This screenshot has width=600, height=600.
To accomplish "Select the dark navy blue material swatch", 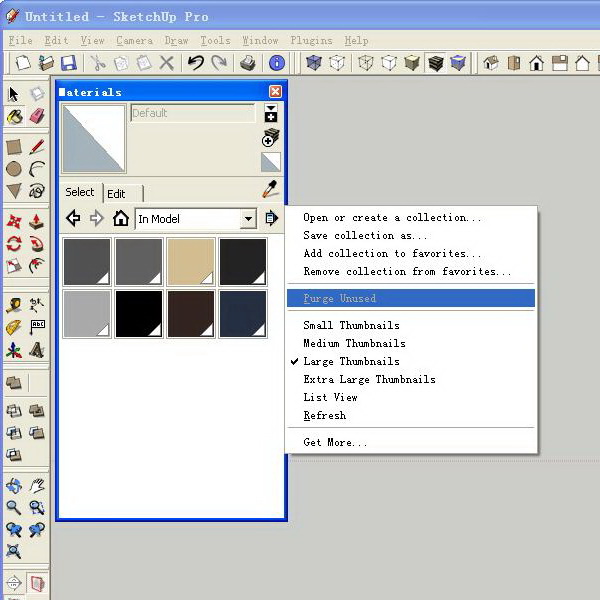I will pyautogui.click(x=243, y=314).
